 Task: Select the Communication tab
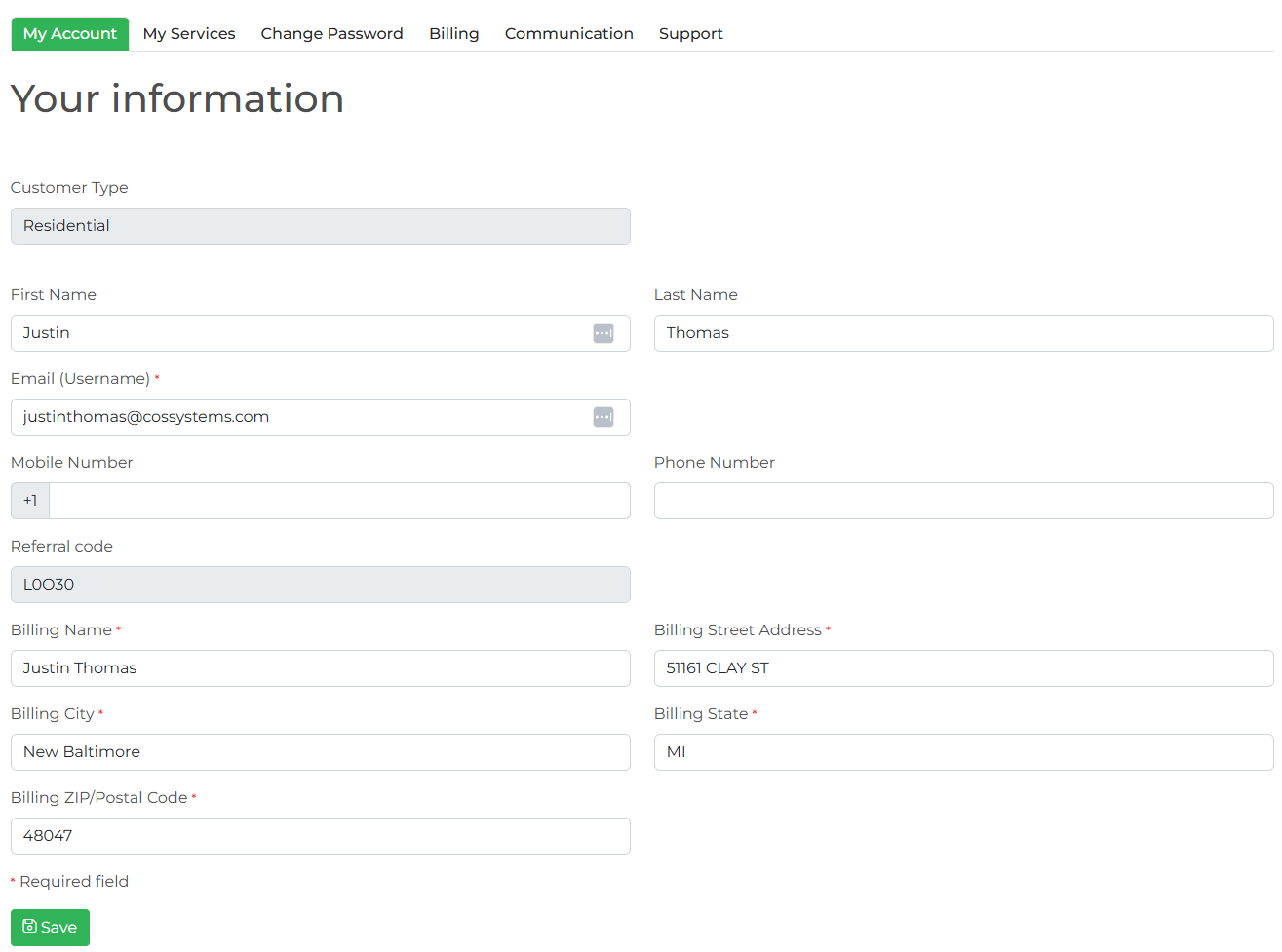[569, 34]
